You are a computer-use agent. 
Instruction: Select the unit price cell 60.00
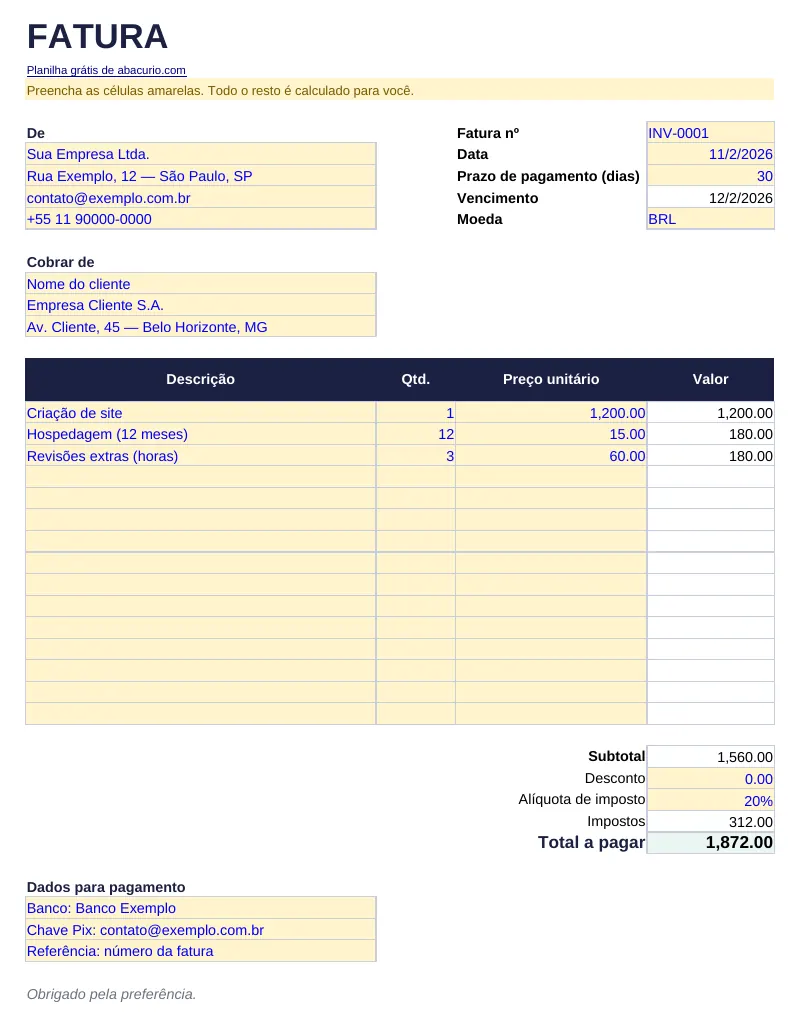pyautogui.click(x=551, y=455)
